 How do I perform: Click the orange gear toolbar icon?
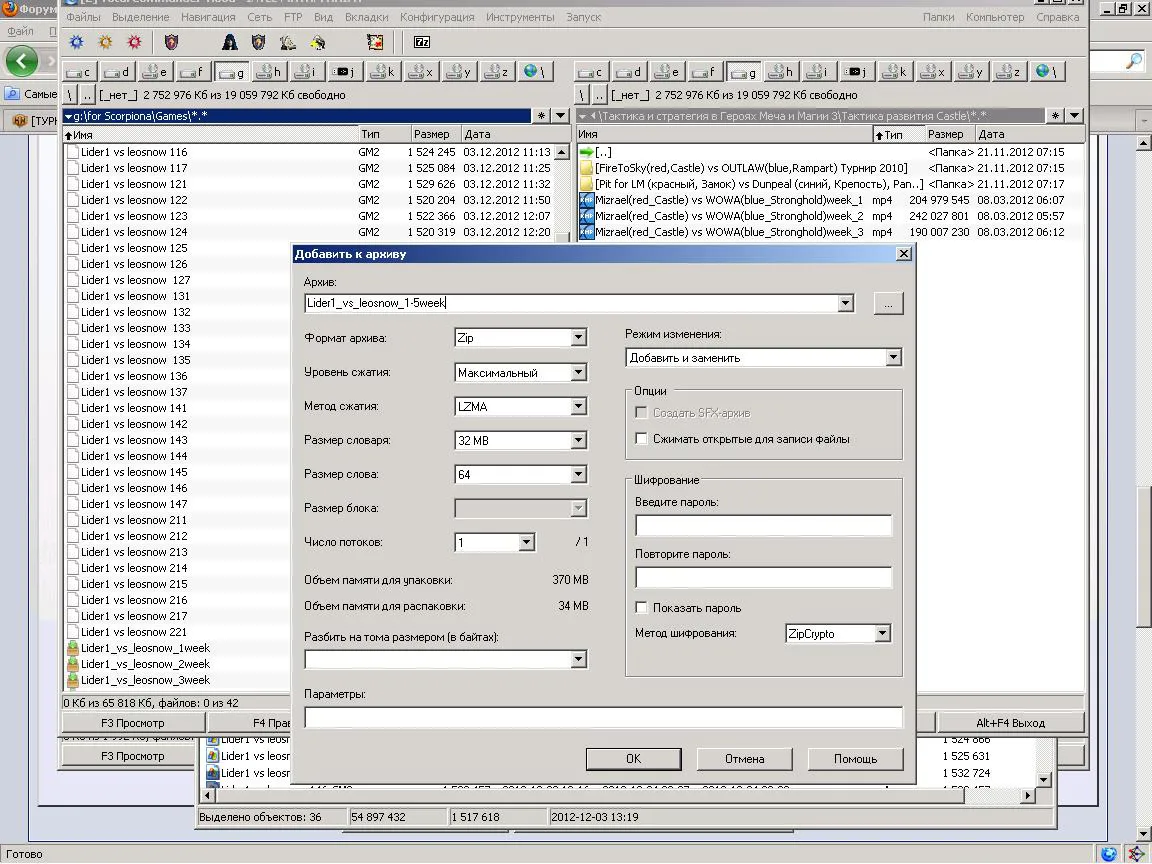click(105, 42)
